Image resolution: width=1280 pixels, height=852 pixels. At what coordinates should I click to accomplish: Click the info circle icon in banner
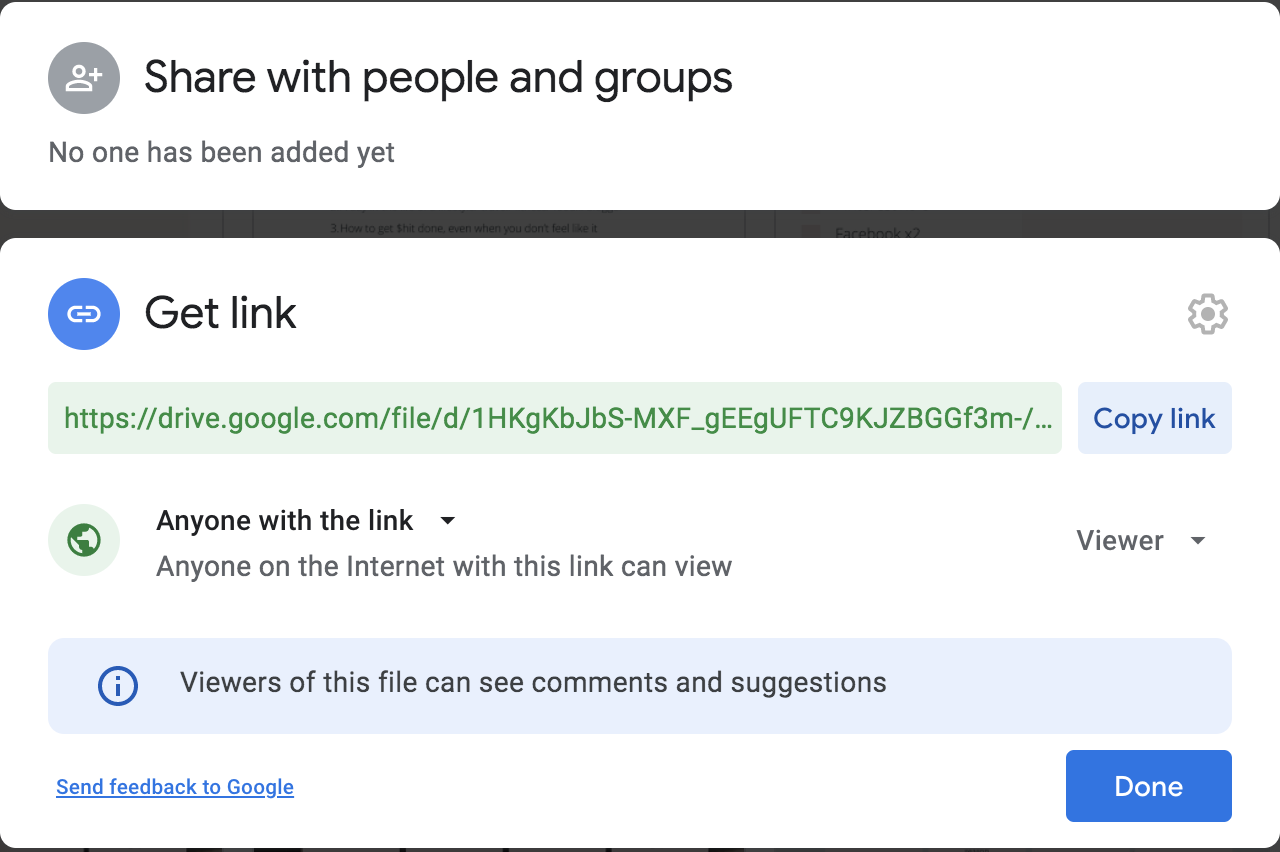coord(118,686)
